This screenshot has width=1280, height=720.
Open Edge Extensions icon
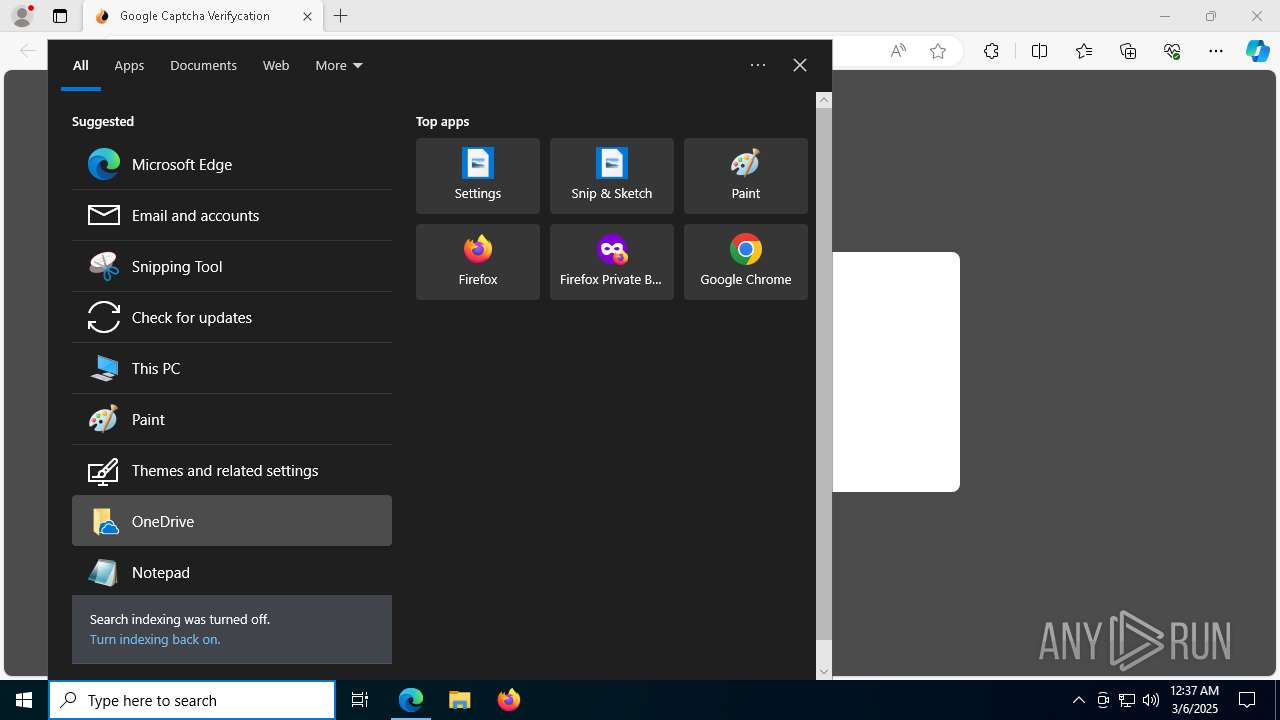click(991, 51)
